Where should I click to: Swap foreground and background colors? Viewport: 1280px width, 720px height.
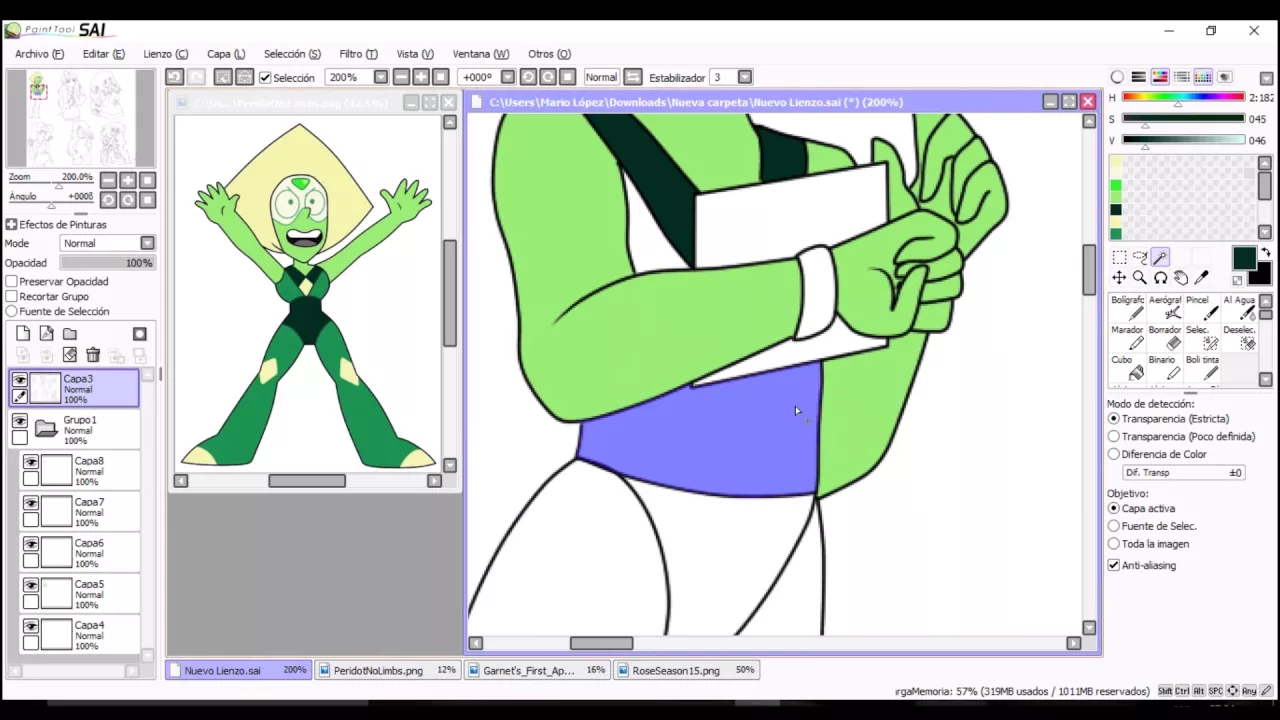[x=1265, y=252]
